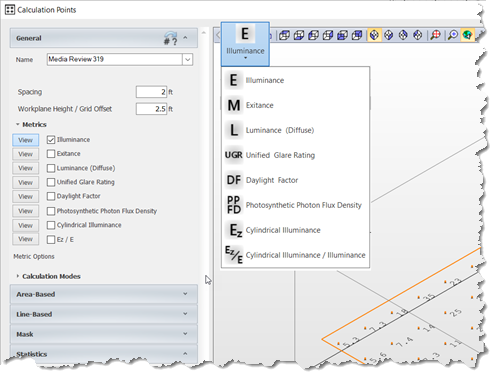
Task: Uncheck the Illuminance metric checkbox
Action: pos(51,140)
